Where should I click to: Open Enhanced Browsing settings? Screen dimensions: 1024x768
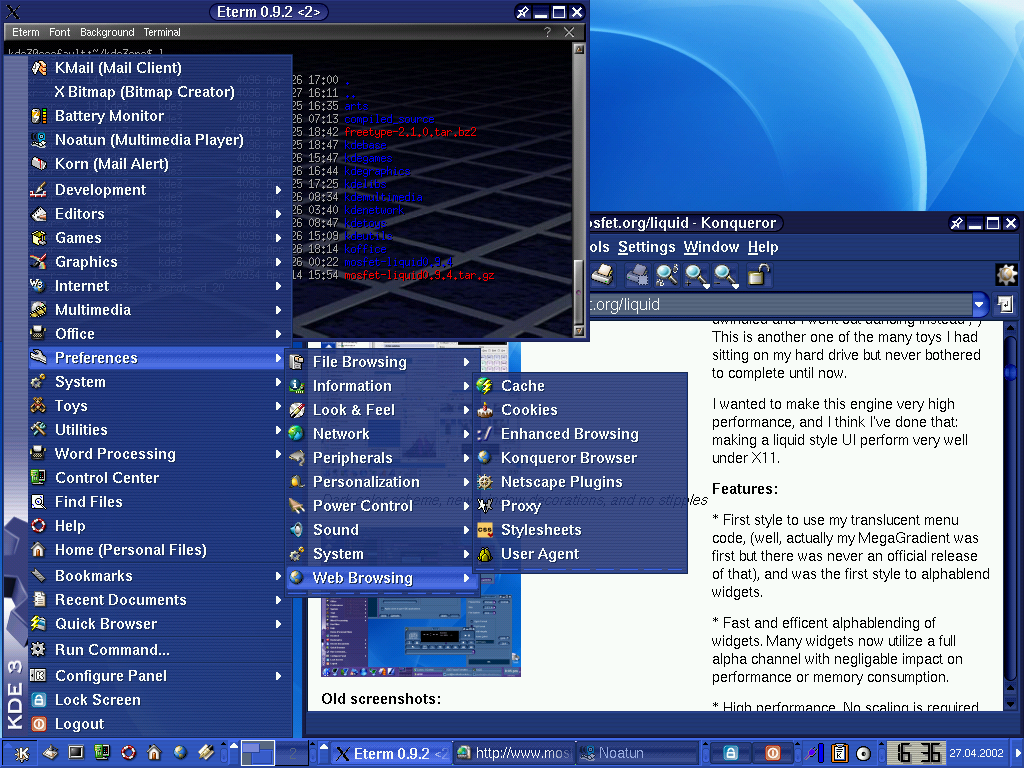[x=581, y=434]
